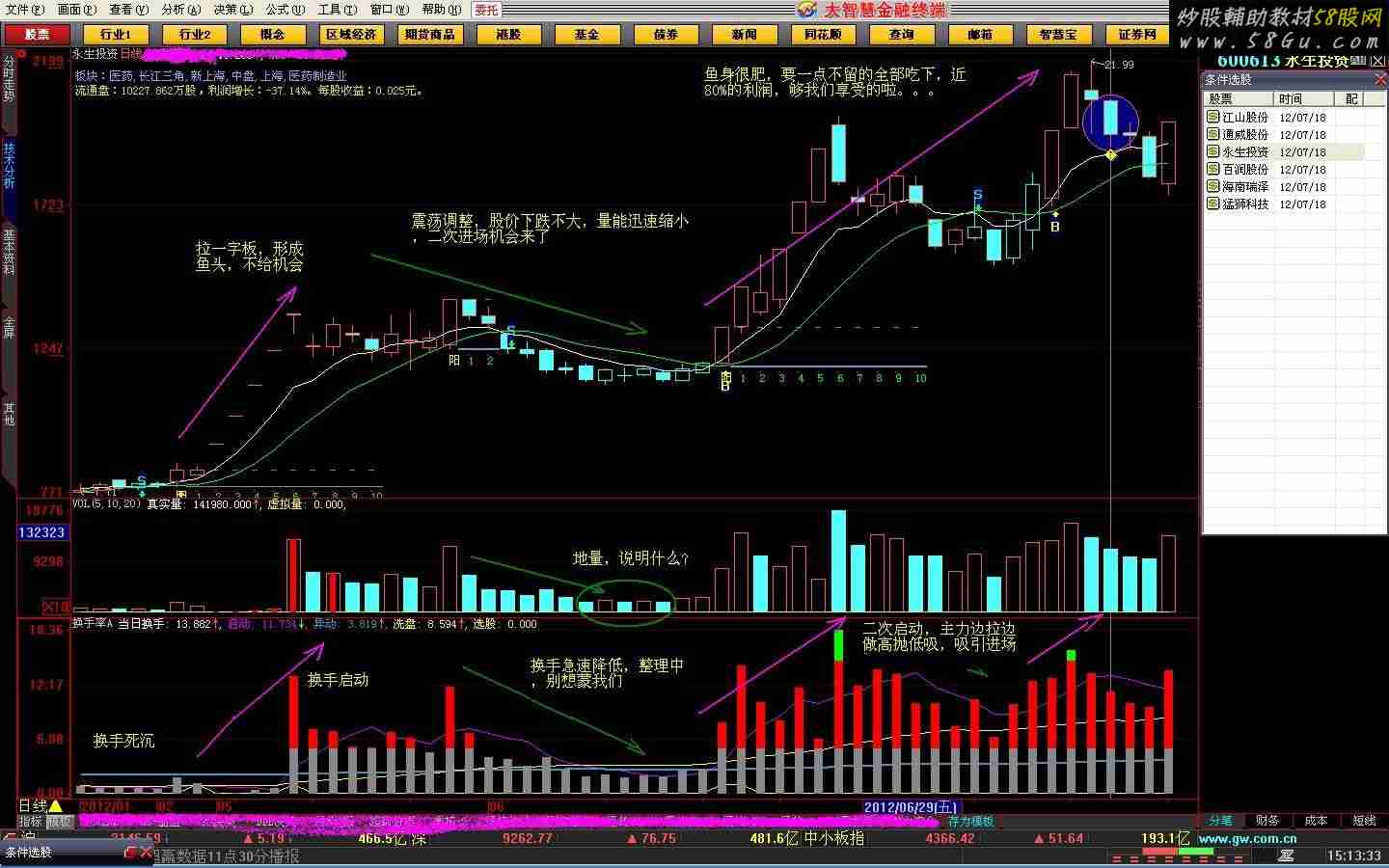
Task: Open the 智慧宝 toolbar button
Action: [1059, 35]
